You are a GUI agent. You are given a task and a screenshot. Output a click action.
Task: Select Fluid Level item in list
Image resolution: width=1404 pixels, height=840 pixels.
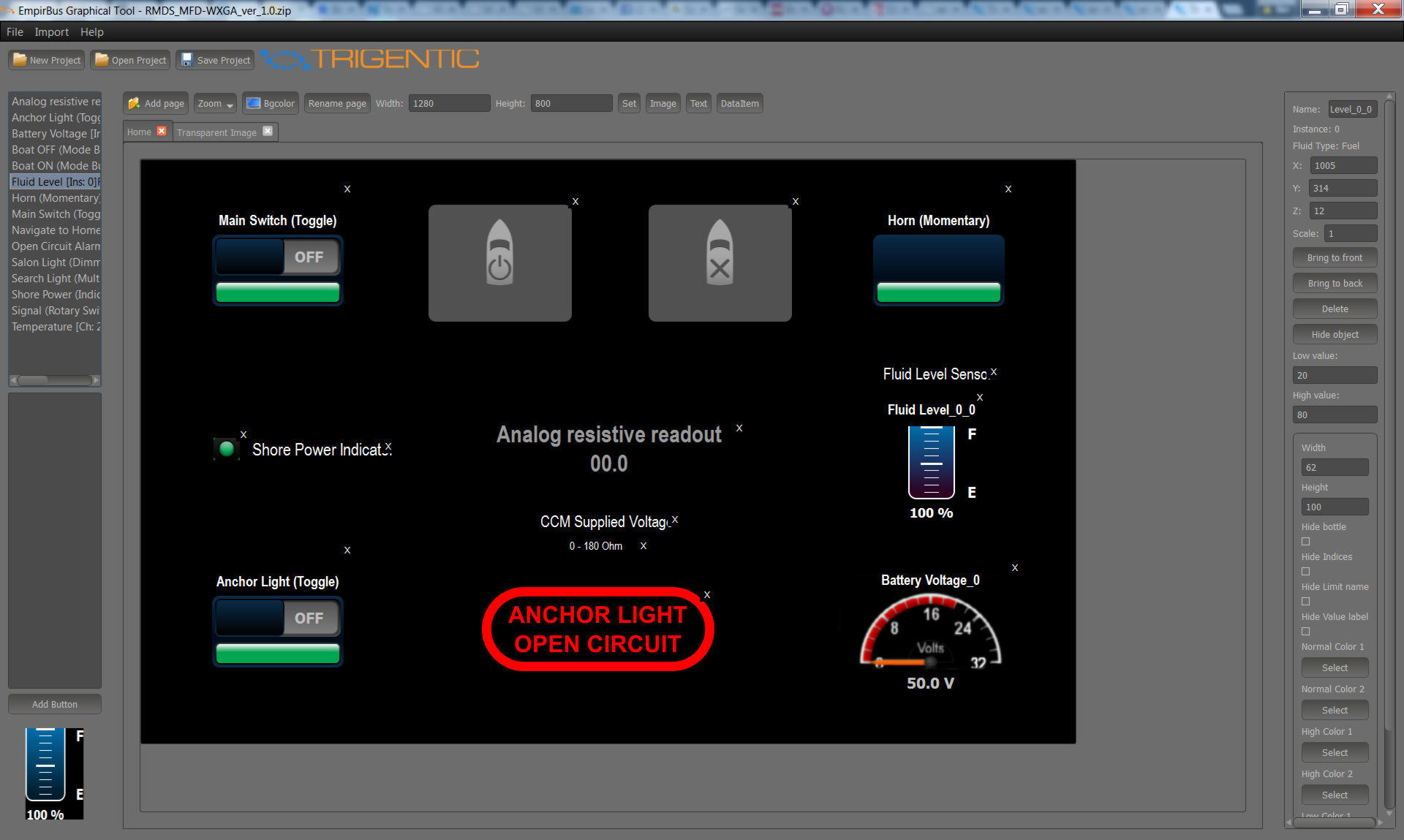[x=56, y=182]
